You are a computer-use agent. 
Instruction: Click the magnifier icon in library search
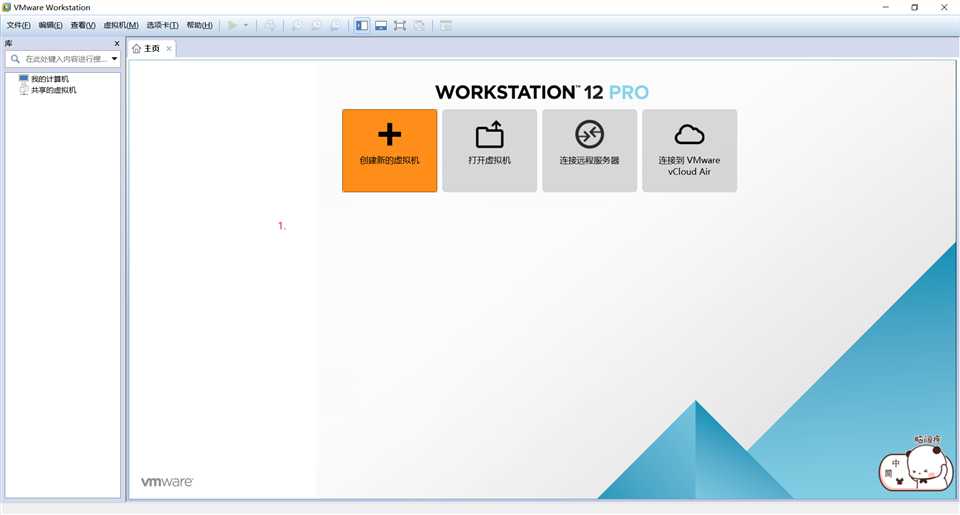15,59
